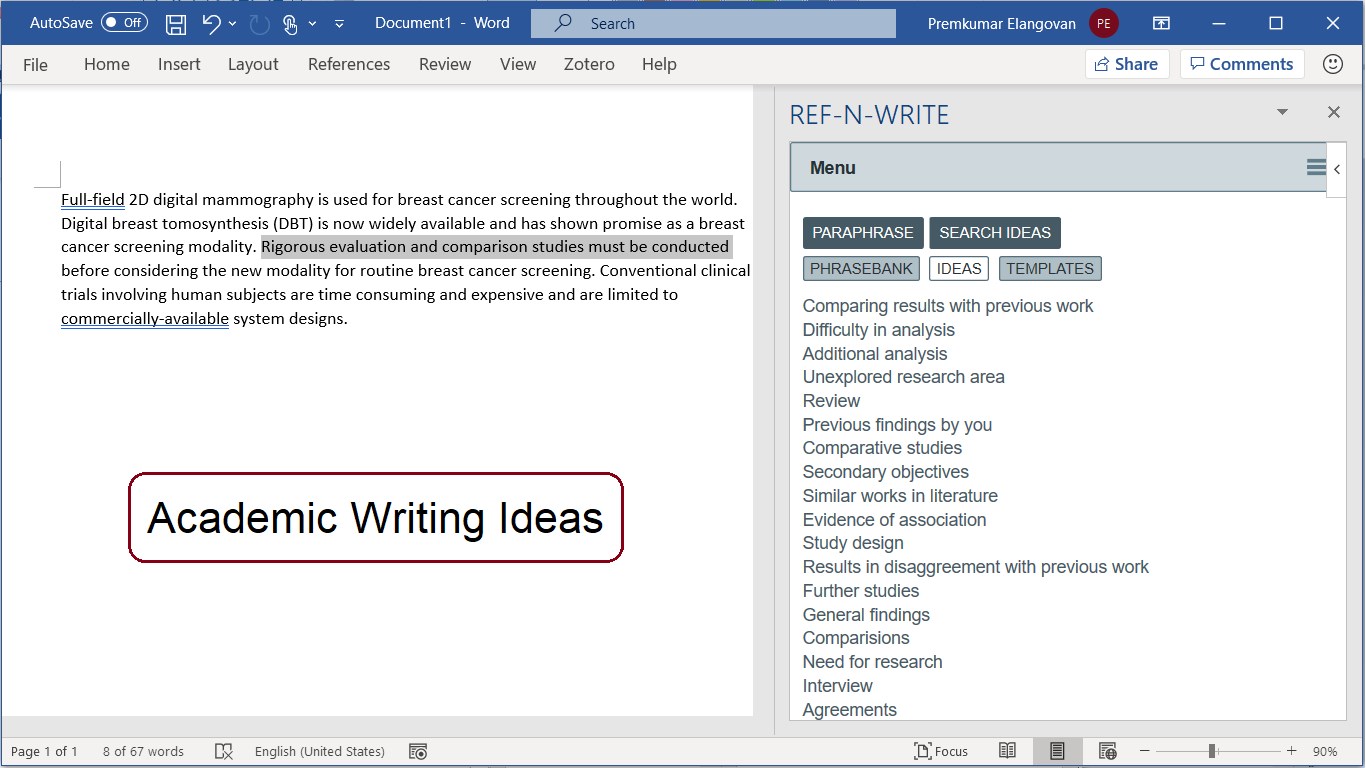Open the Zotero ribbon tab
The image size is (1366, 768).
(589, 64)
